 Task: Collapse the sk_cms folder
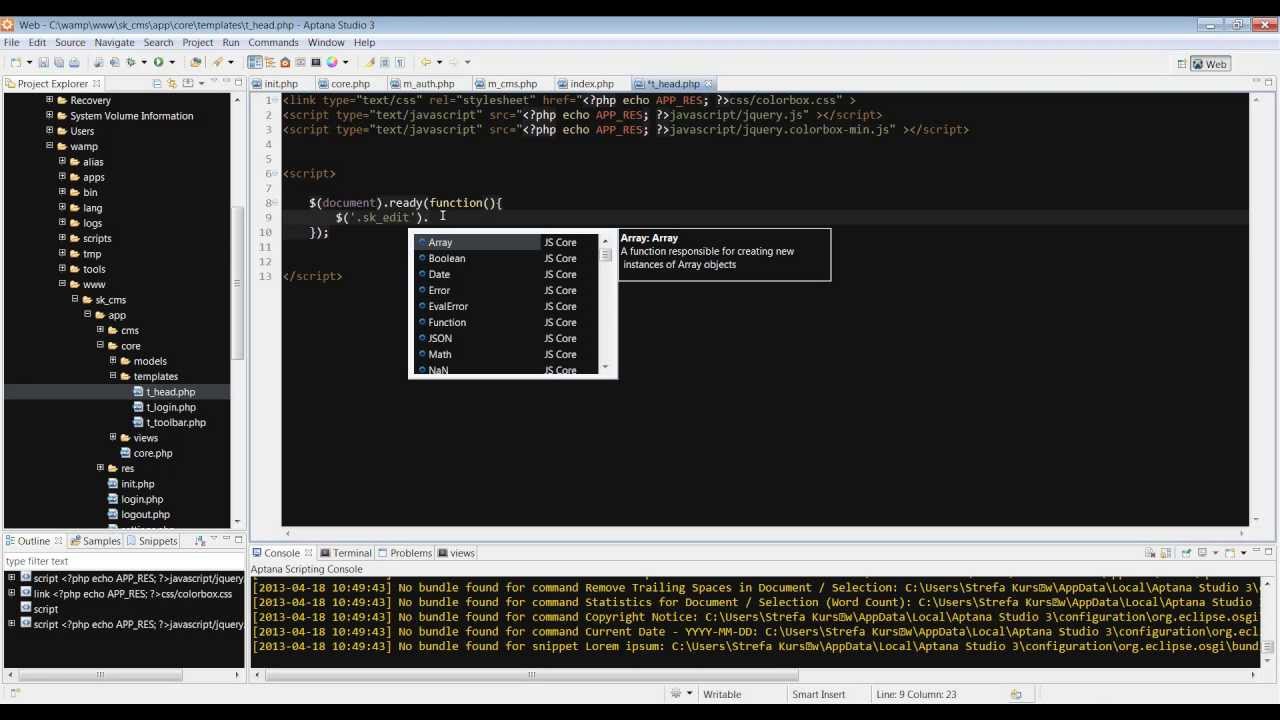[74, 299]
